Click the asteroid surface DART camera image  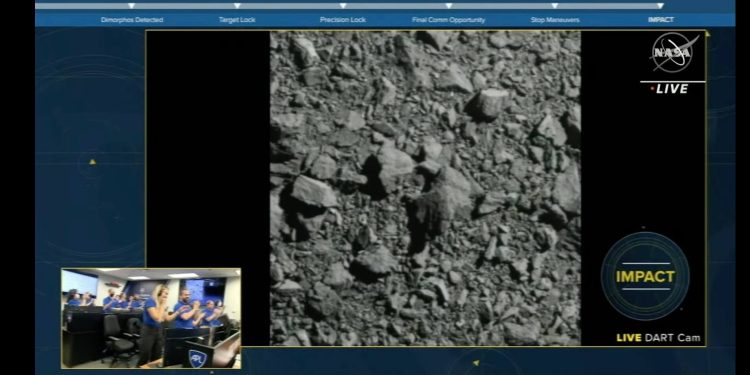[425, 188]
